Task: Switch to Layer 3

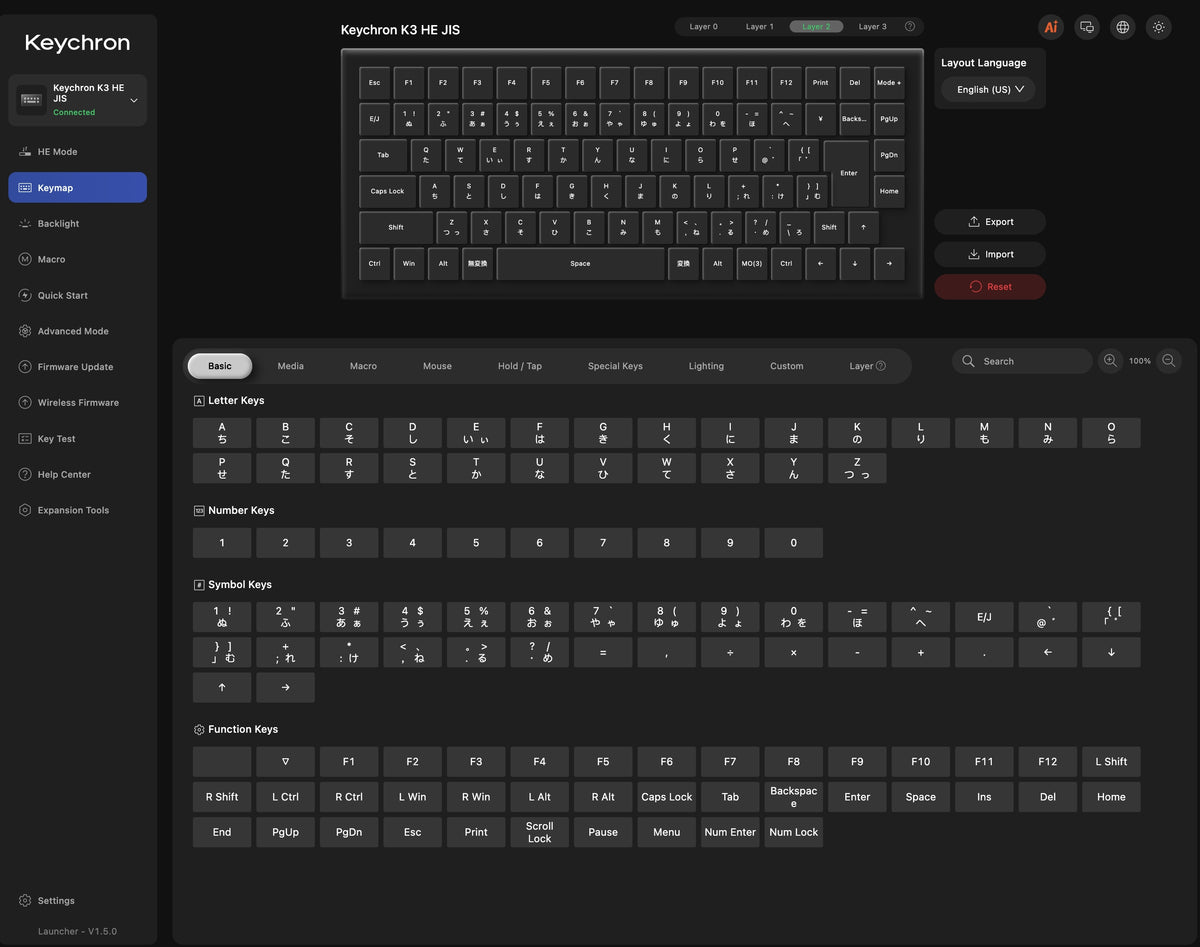Action: pos(872,27)
